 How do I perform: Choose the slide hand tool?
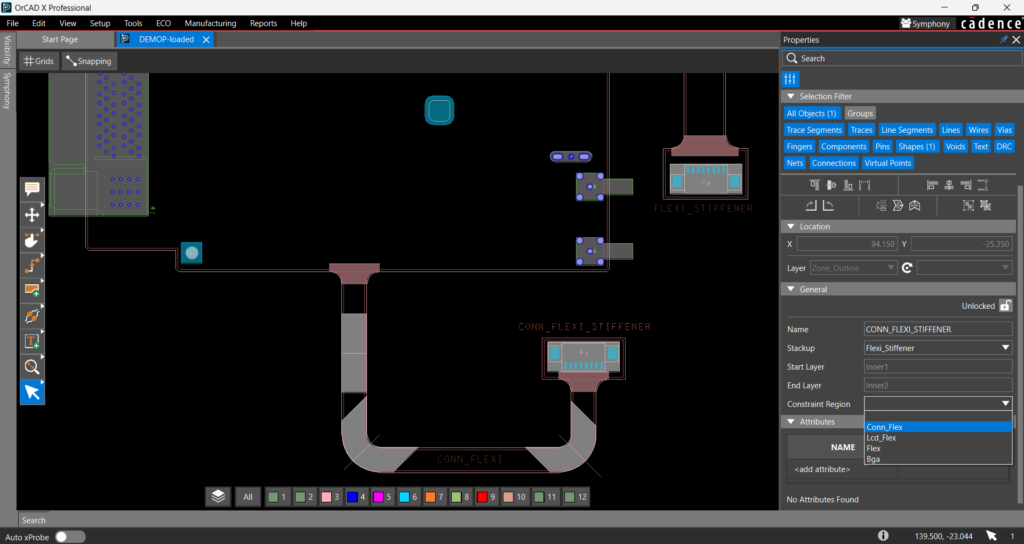coord(32,240)
